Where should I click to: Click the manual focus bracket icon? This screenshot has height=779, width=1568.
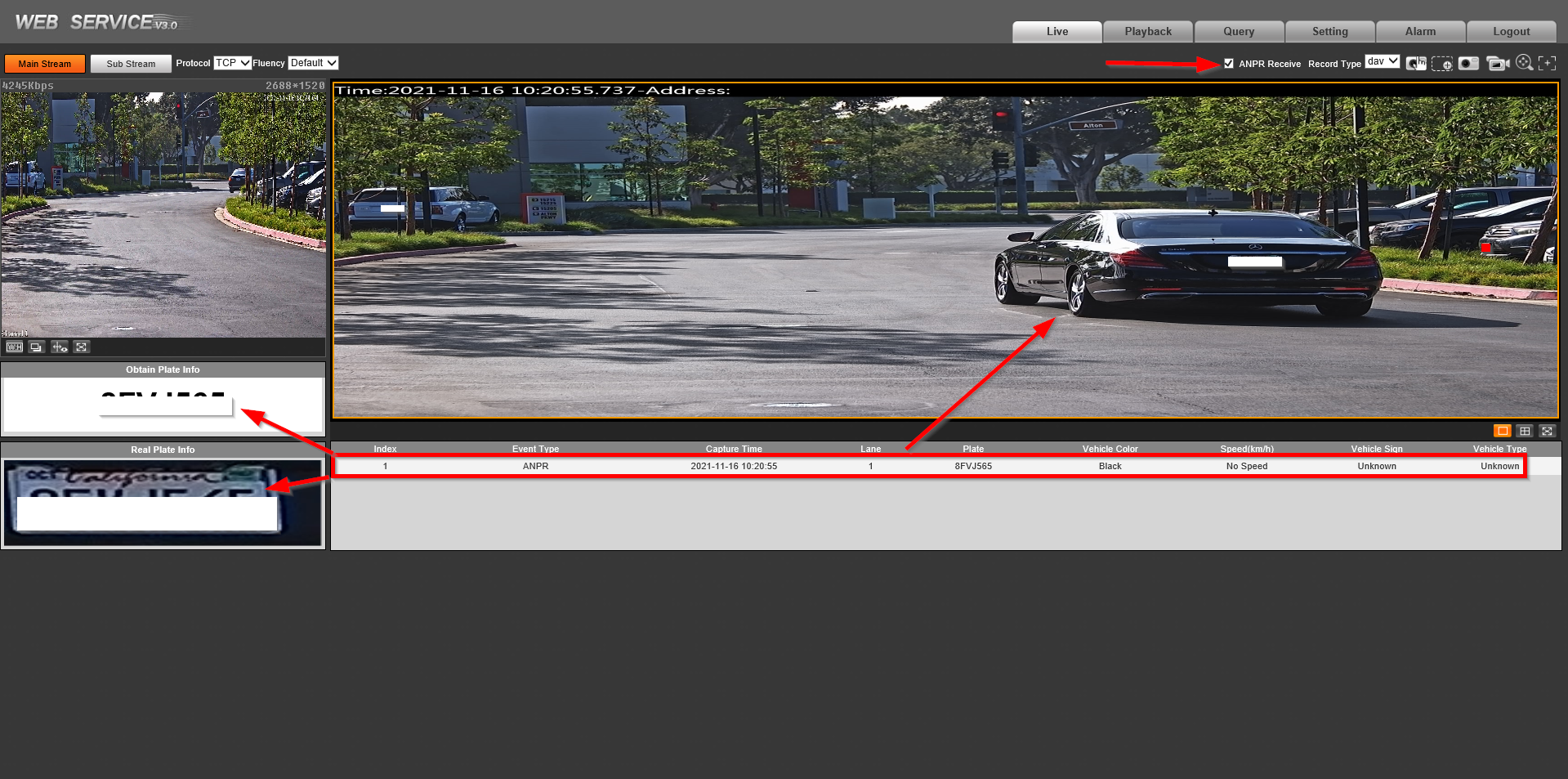coord(1547,64)
